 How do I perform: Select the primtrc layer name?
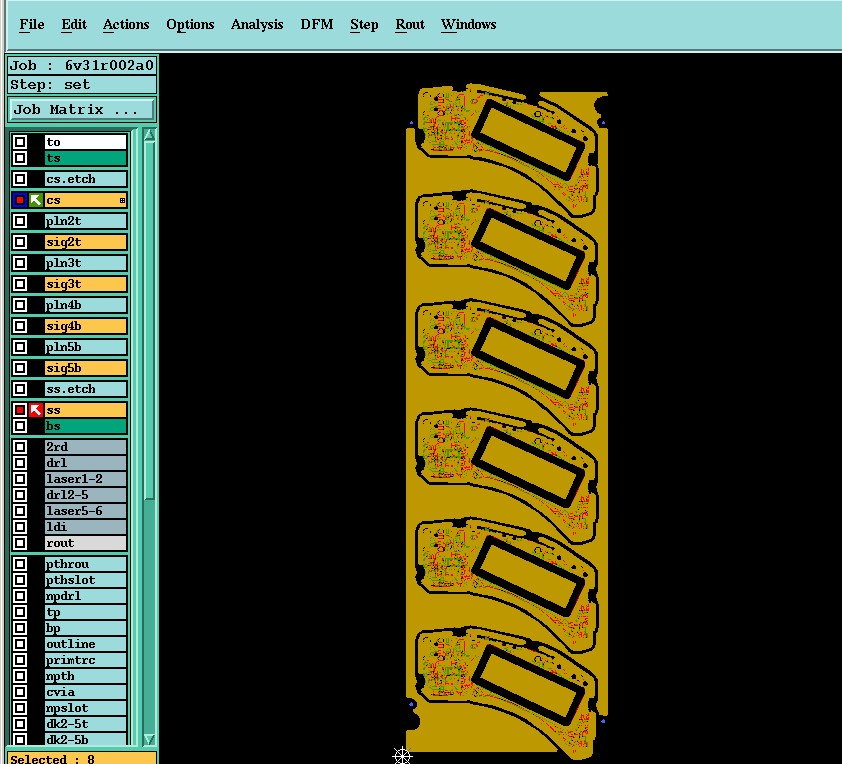tap(86, 660)
